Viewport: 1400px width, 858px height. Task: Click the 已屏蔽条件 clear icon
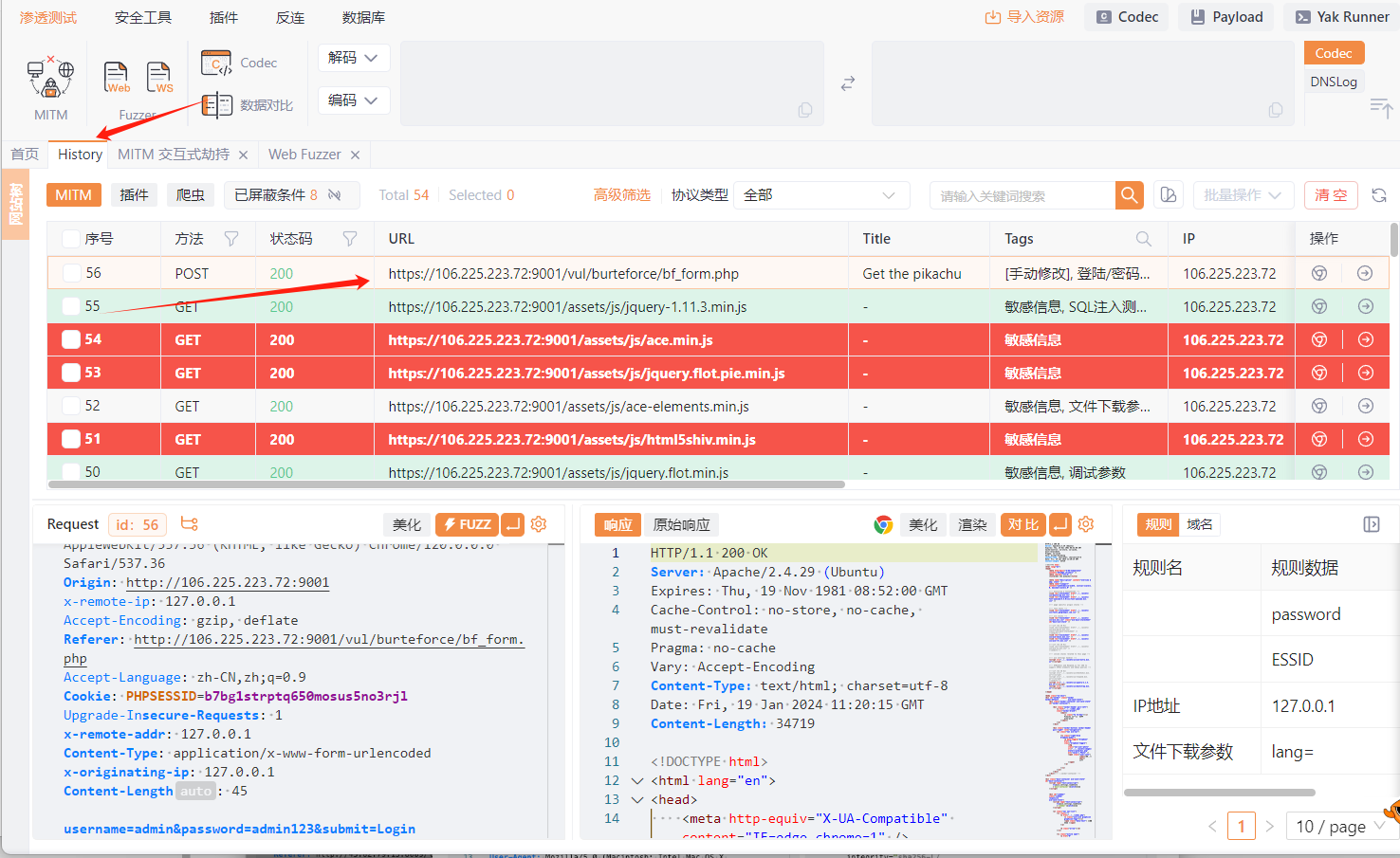(334, 195)
